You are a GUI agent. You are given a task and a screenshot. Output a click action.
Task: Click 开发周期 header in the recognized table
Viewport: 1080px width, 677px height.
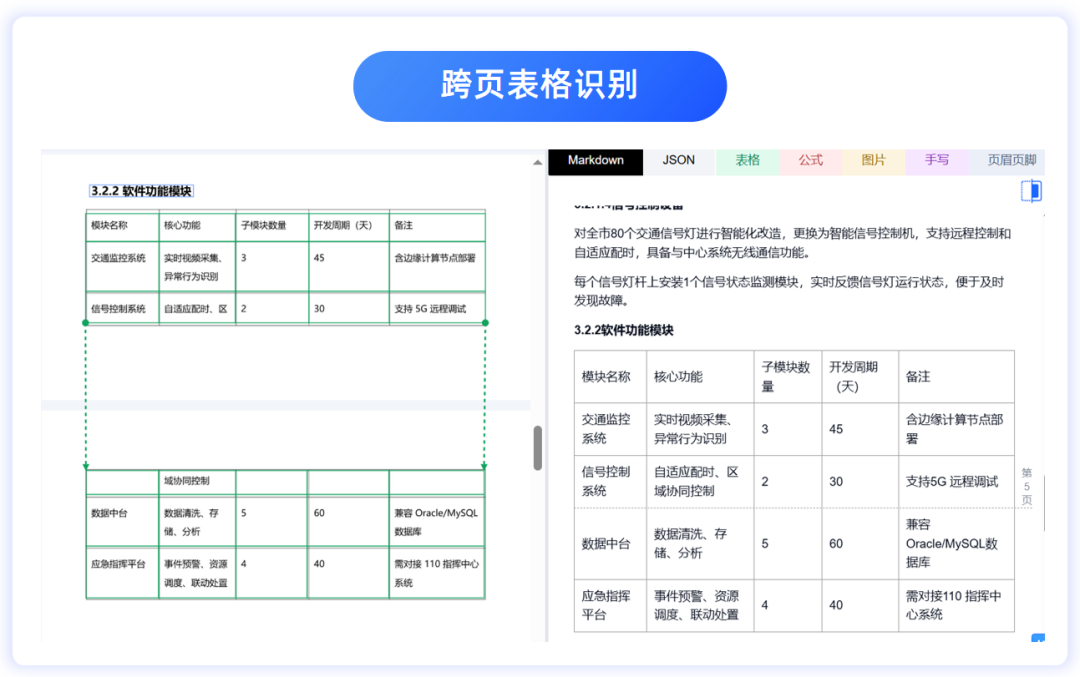click(x=853, y=376)
